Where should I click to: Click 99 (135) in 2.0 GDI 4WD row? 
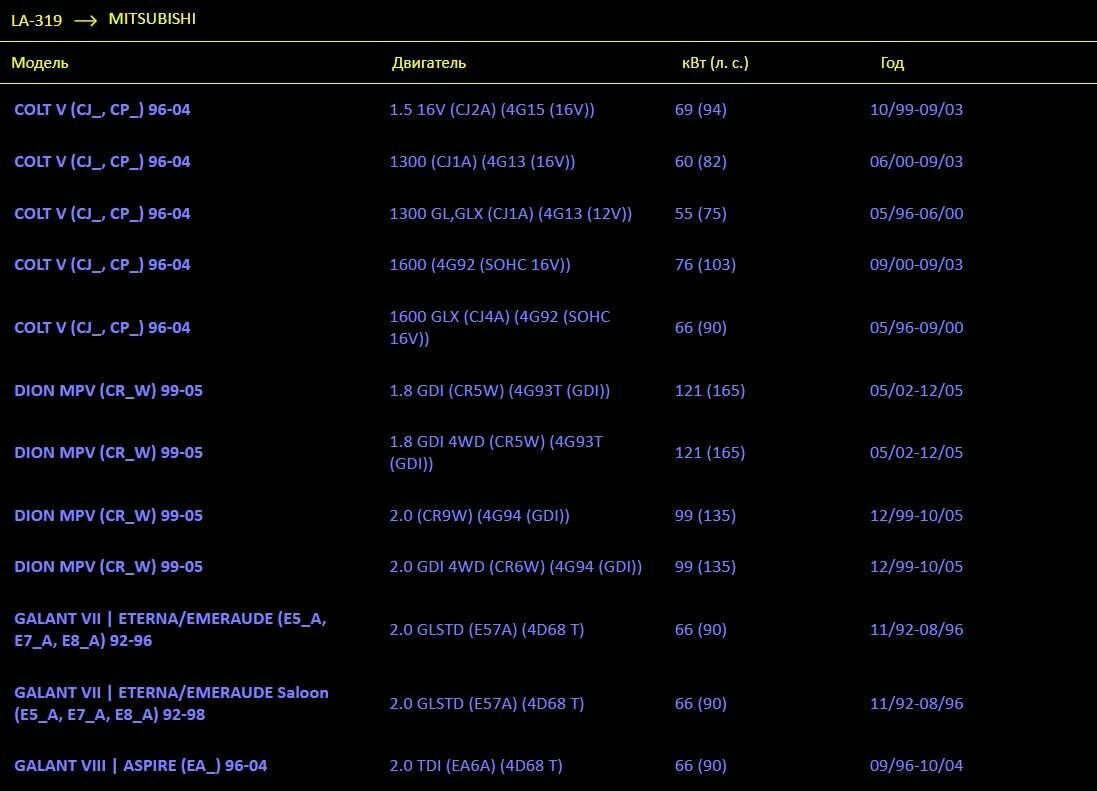pyautogui.click(x=705, y=566)
